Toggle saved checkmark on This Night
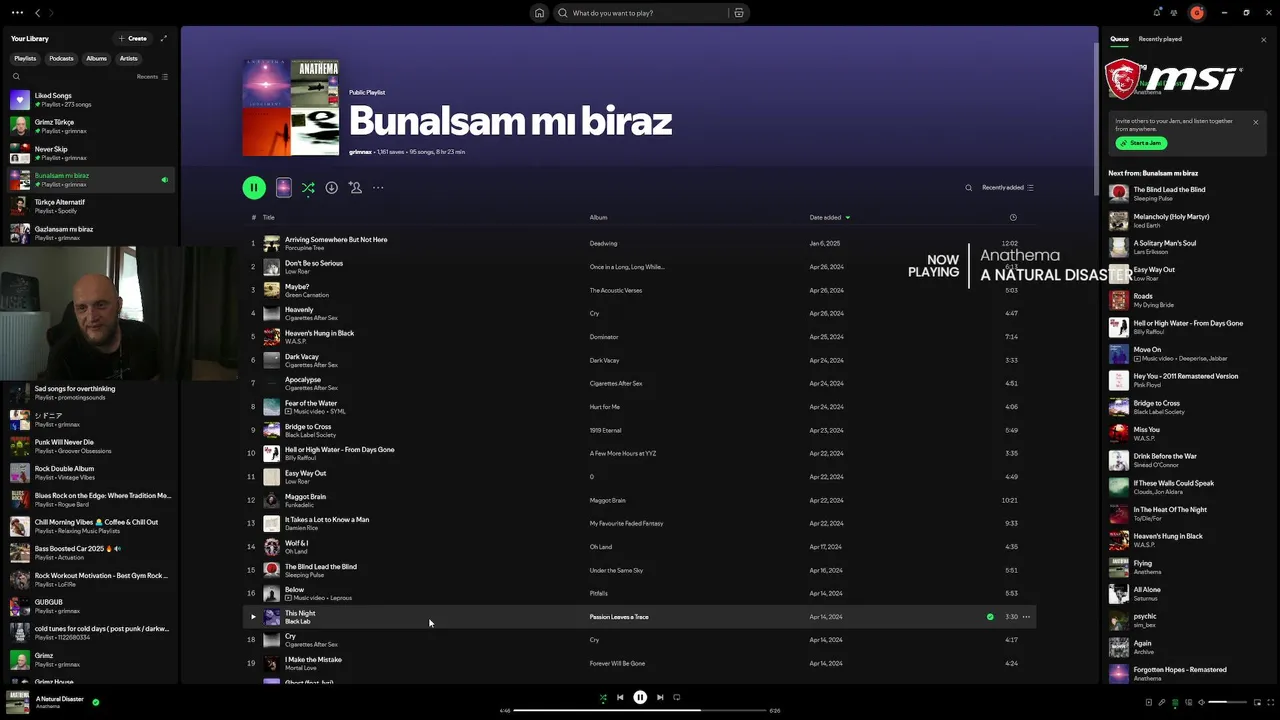The image size is (1280, 720). pos(990,617)
